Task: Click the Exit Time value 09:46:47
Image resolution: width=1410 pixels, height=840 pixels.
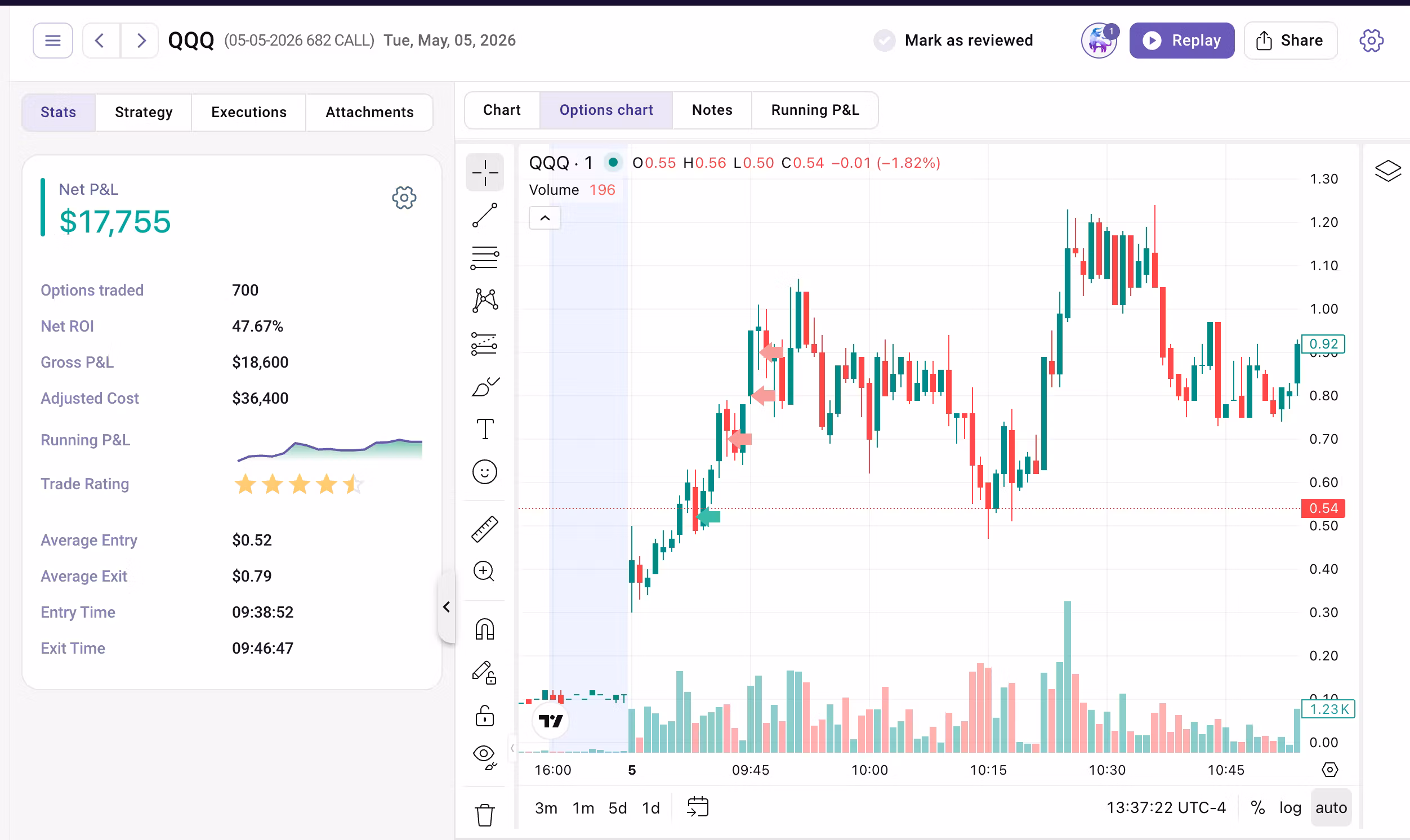Action: (262, 648)
